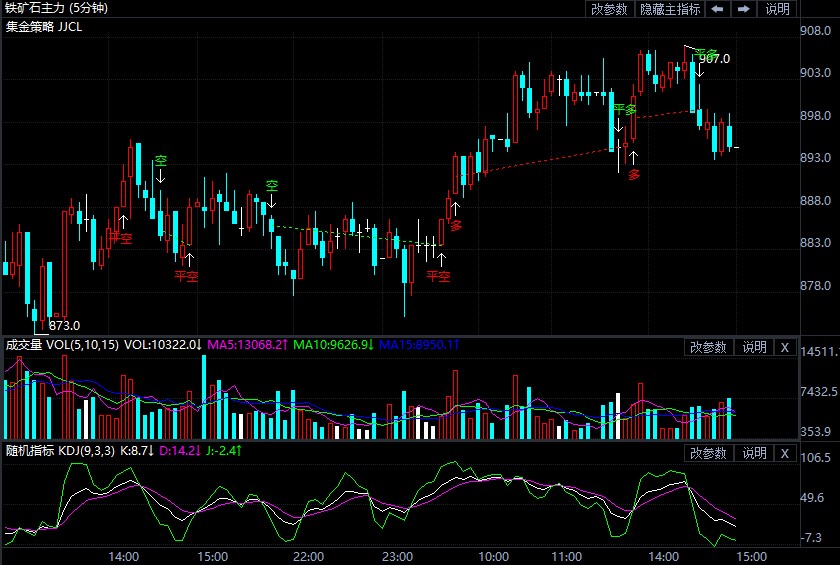Toggle 隐藏主指标 to hide main indicator
Screen dimensions: 840x565
[670, 9]
